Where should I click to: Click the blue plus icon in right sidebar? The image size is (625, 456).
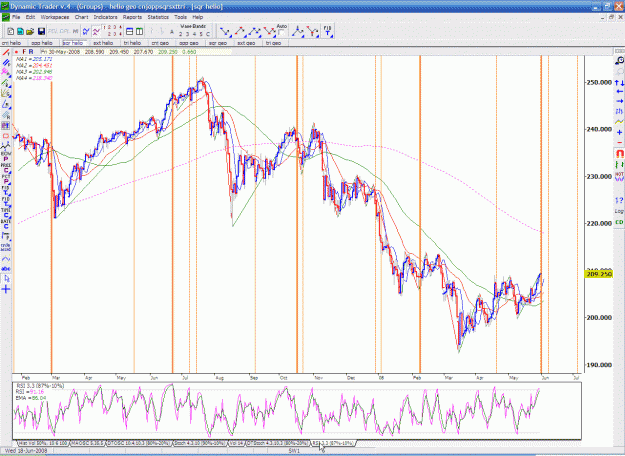pos(619,132)
